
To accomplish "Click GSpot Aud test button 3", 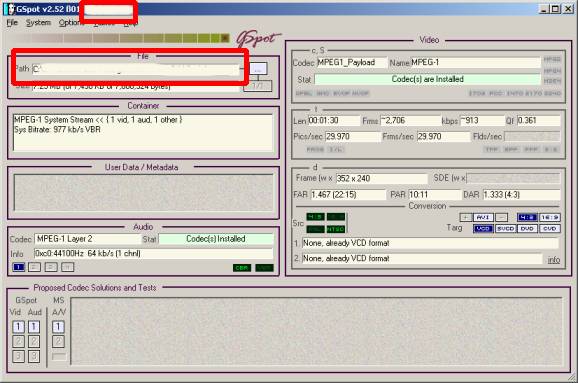I will coord(34,356).
